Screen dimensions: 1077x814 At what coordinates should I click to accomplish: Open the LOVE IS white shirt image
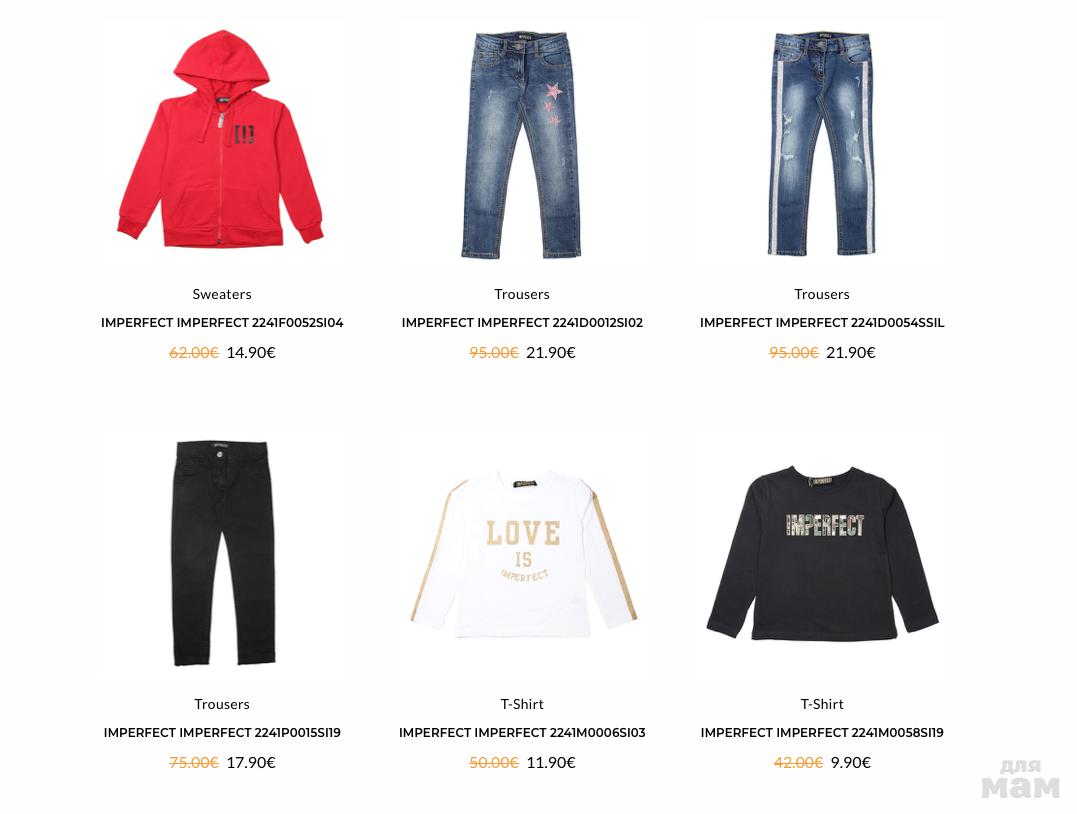(522, 554)
